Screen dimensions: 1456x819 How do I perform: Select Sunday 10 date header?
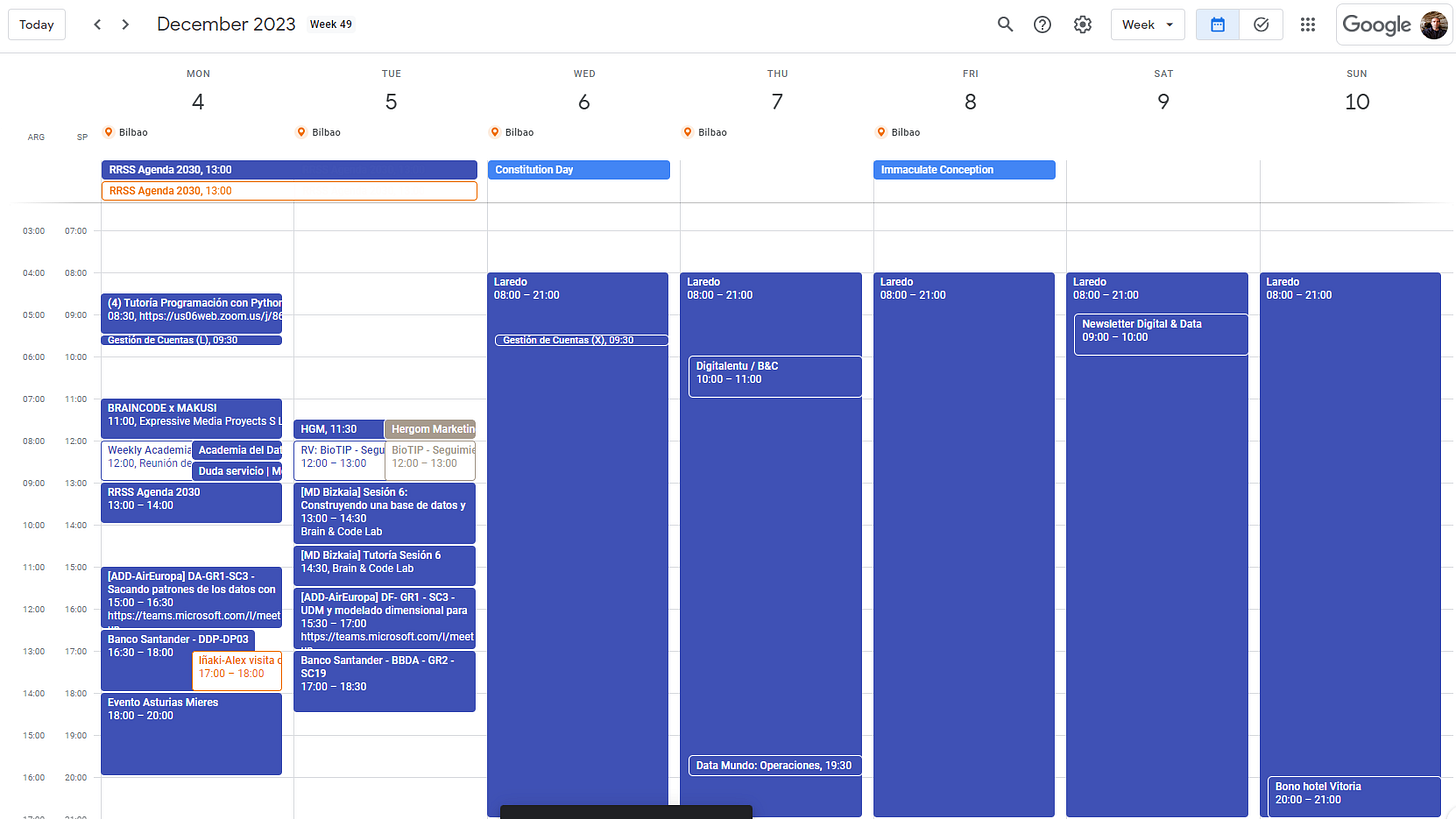tap(1356, 101)
